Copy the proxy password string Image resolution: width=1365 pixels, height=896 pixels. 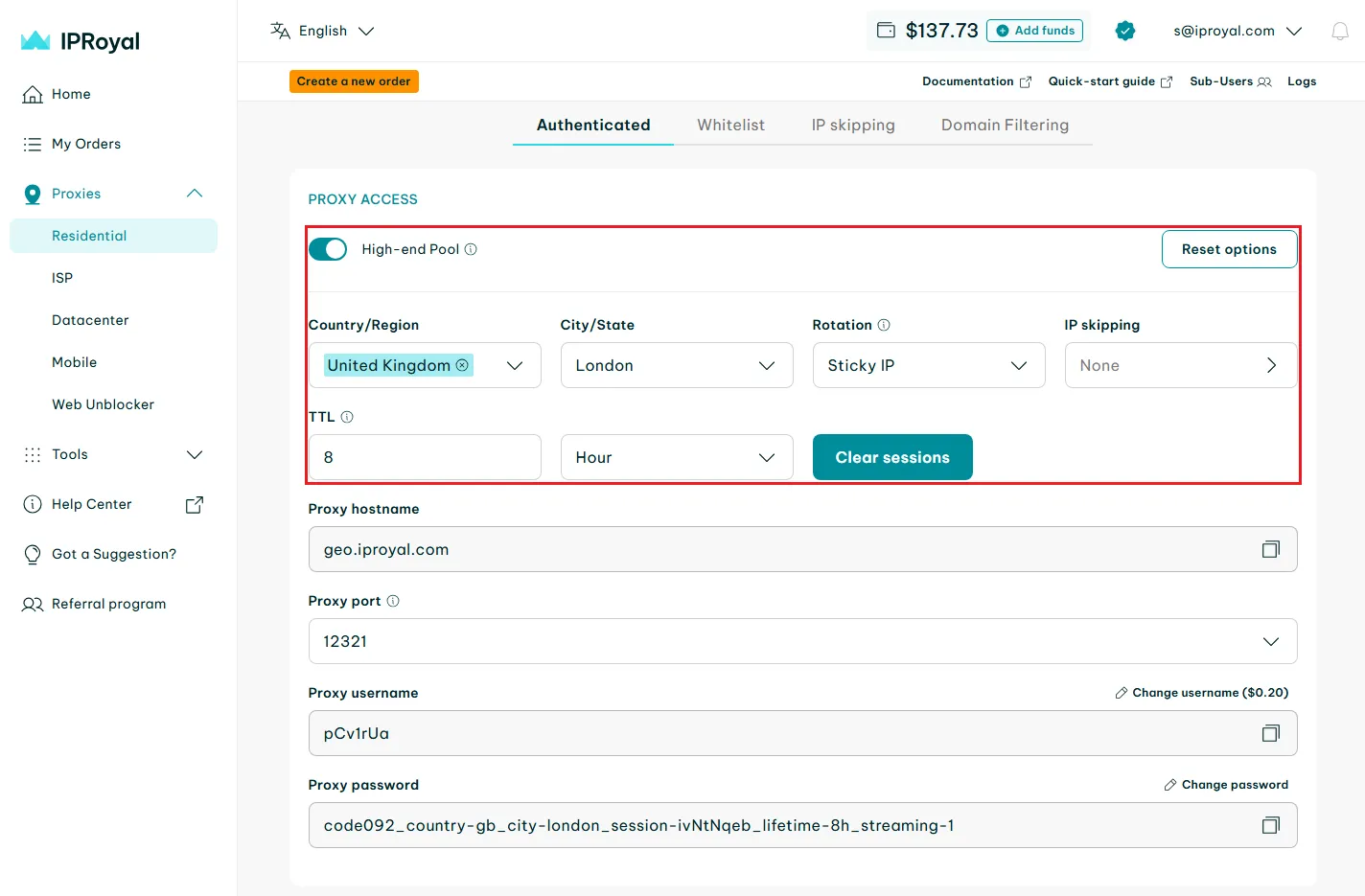point(1270,825)
